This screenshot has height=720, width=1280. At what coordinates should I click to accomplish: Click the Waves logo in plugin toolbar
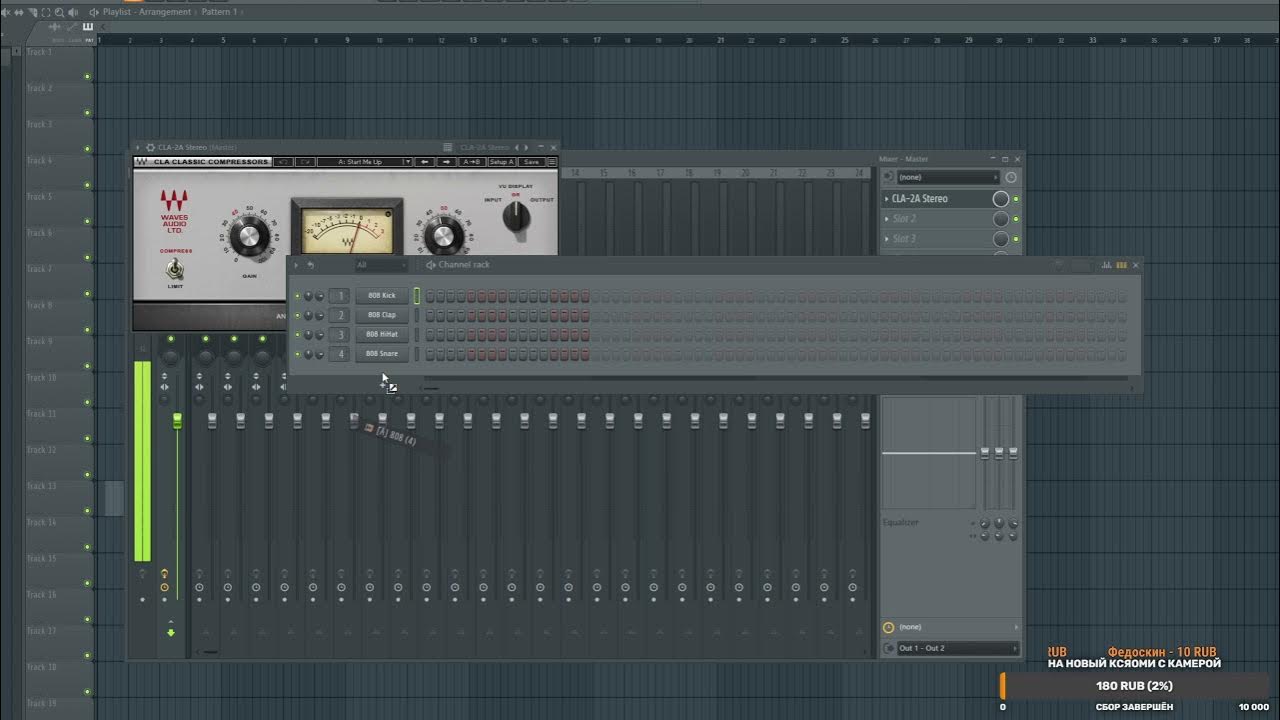142,161
